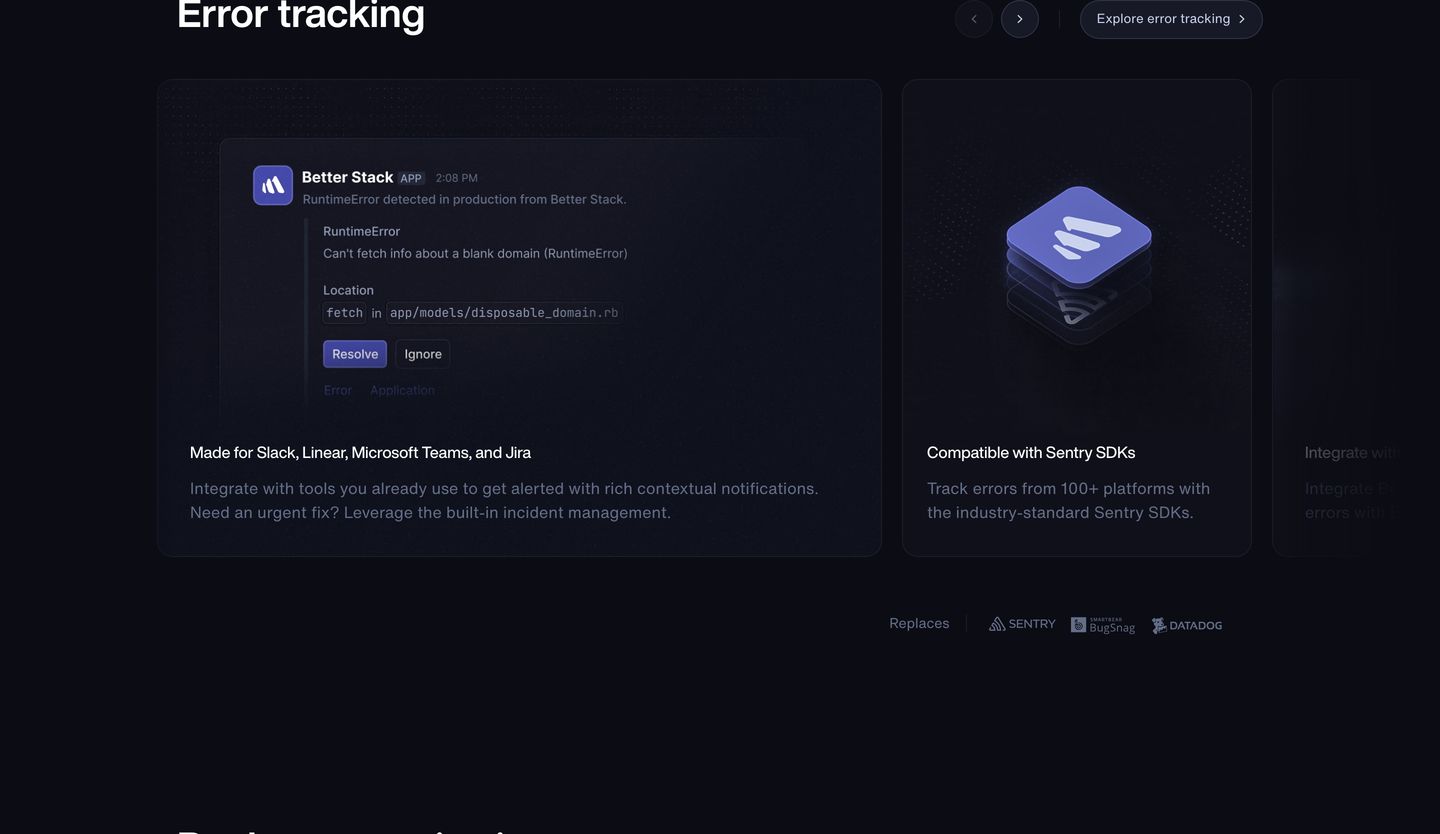Click the Sentry logo under Replaces
This screenshot has width=1440, height=834.
point(1022,624)
